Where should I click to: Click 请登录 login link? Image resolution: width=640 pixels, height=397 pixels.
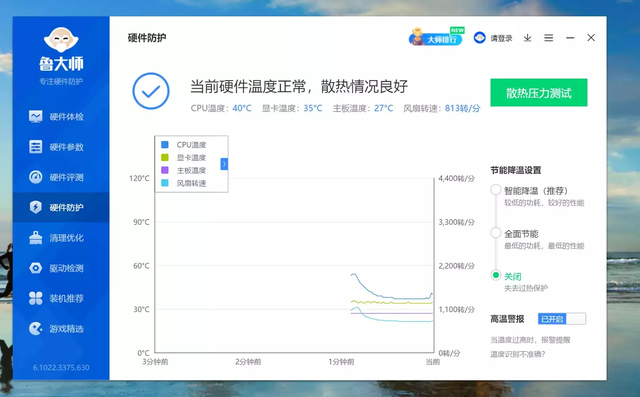[x=501, y=38]
